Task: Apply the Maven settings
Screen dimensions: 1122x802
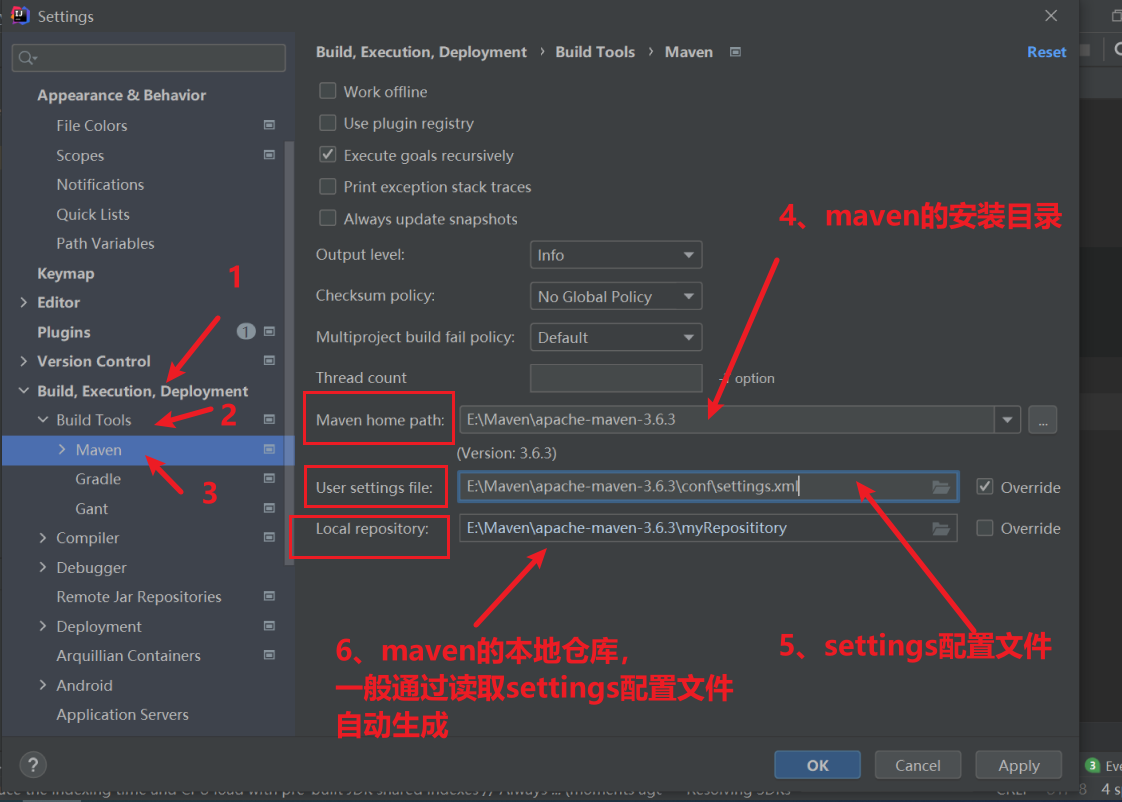Action: (1018, 764)
